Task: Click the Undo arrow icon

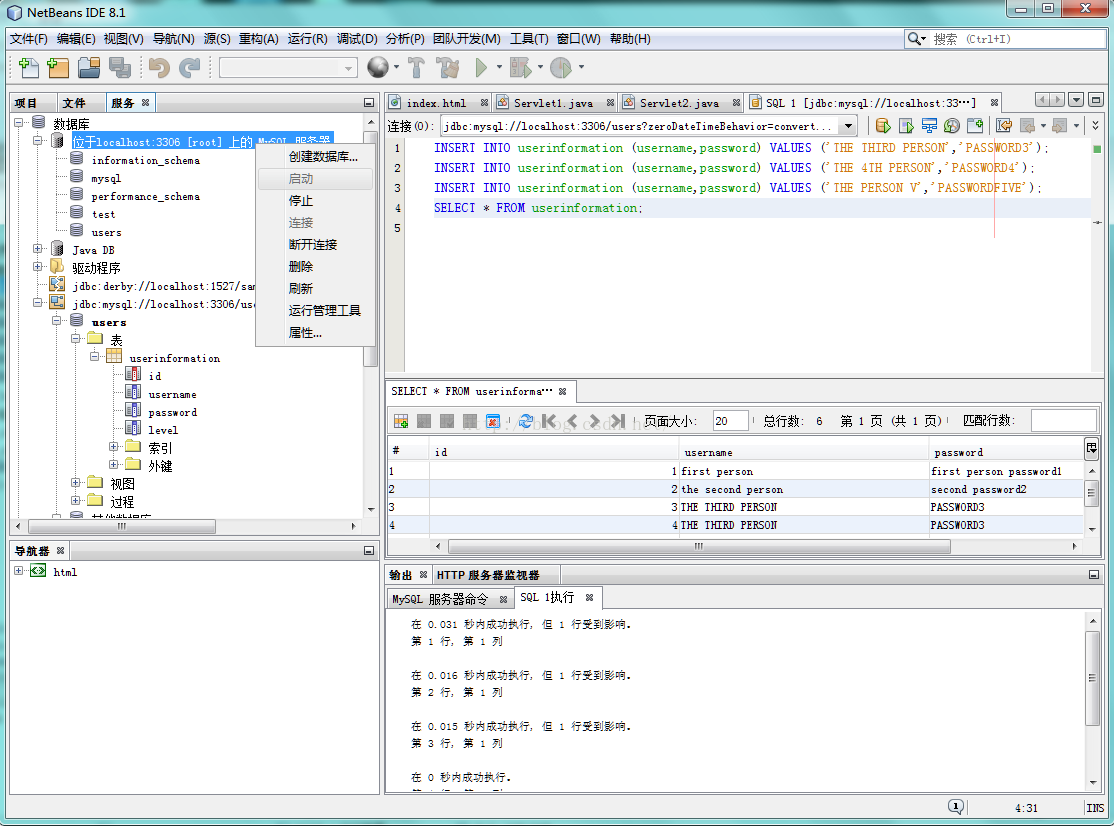Action: tap(159, 67)
